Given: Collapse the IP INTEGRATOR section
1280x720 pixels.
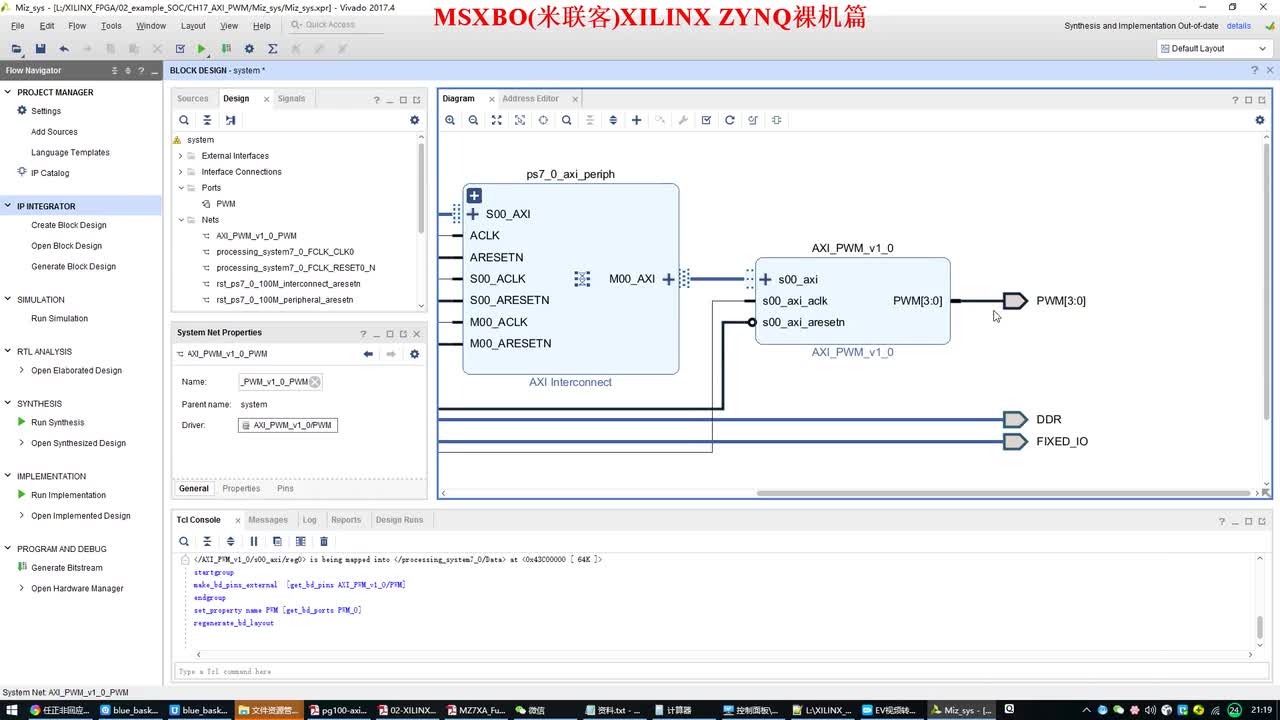Looking at the screenshot, I should tap(8, 206).
